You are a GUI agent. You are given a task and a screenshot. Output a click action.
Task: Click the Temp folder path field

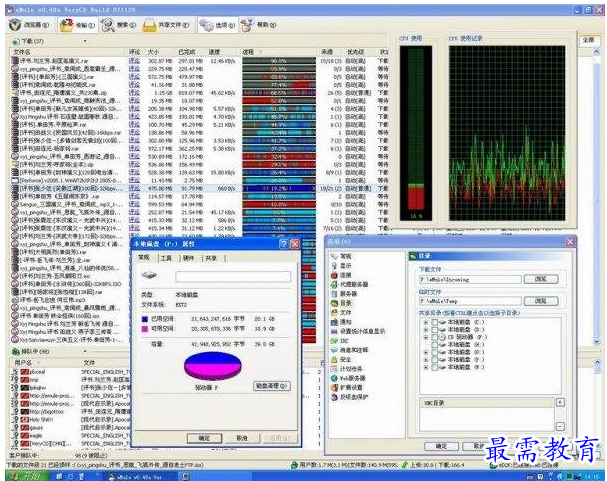[x=470, y=301]
